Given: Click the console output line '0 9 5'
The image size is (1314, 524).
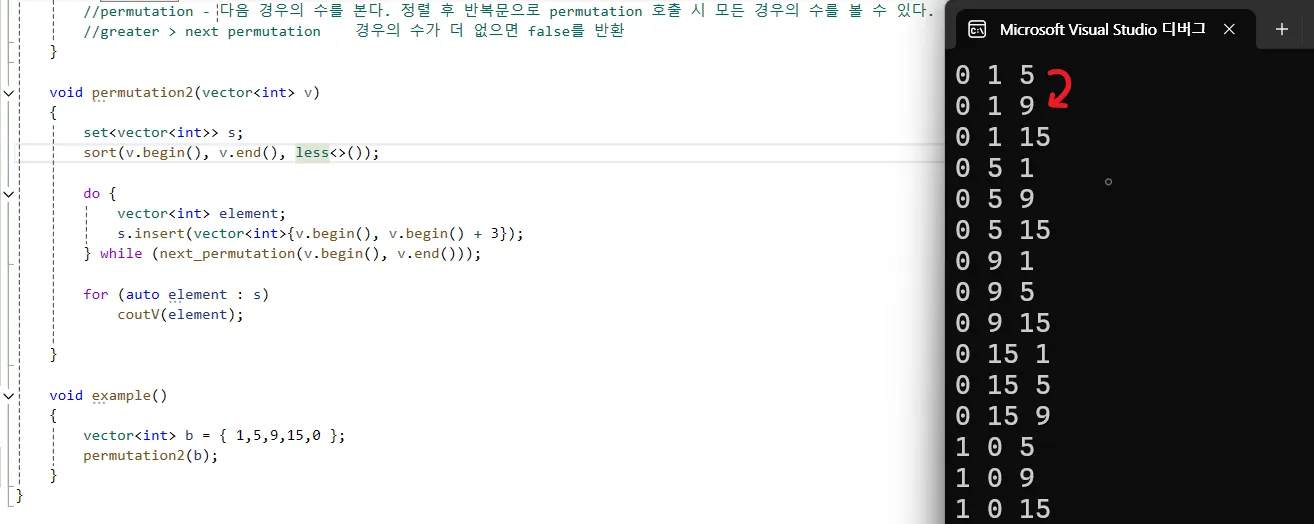Looking at the screenshot, I should coord(995,292).
